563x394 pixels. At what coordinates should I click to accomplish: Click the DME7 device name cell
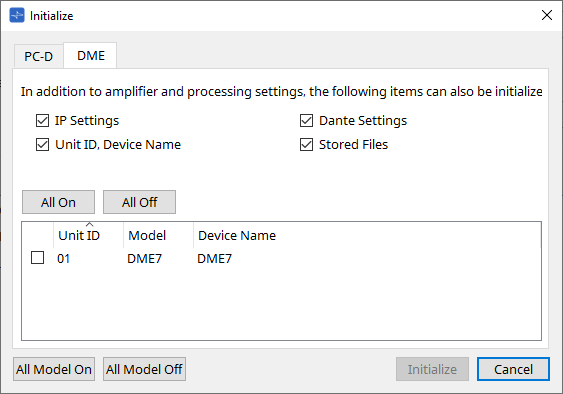click(215, 259)
